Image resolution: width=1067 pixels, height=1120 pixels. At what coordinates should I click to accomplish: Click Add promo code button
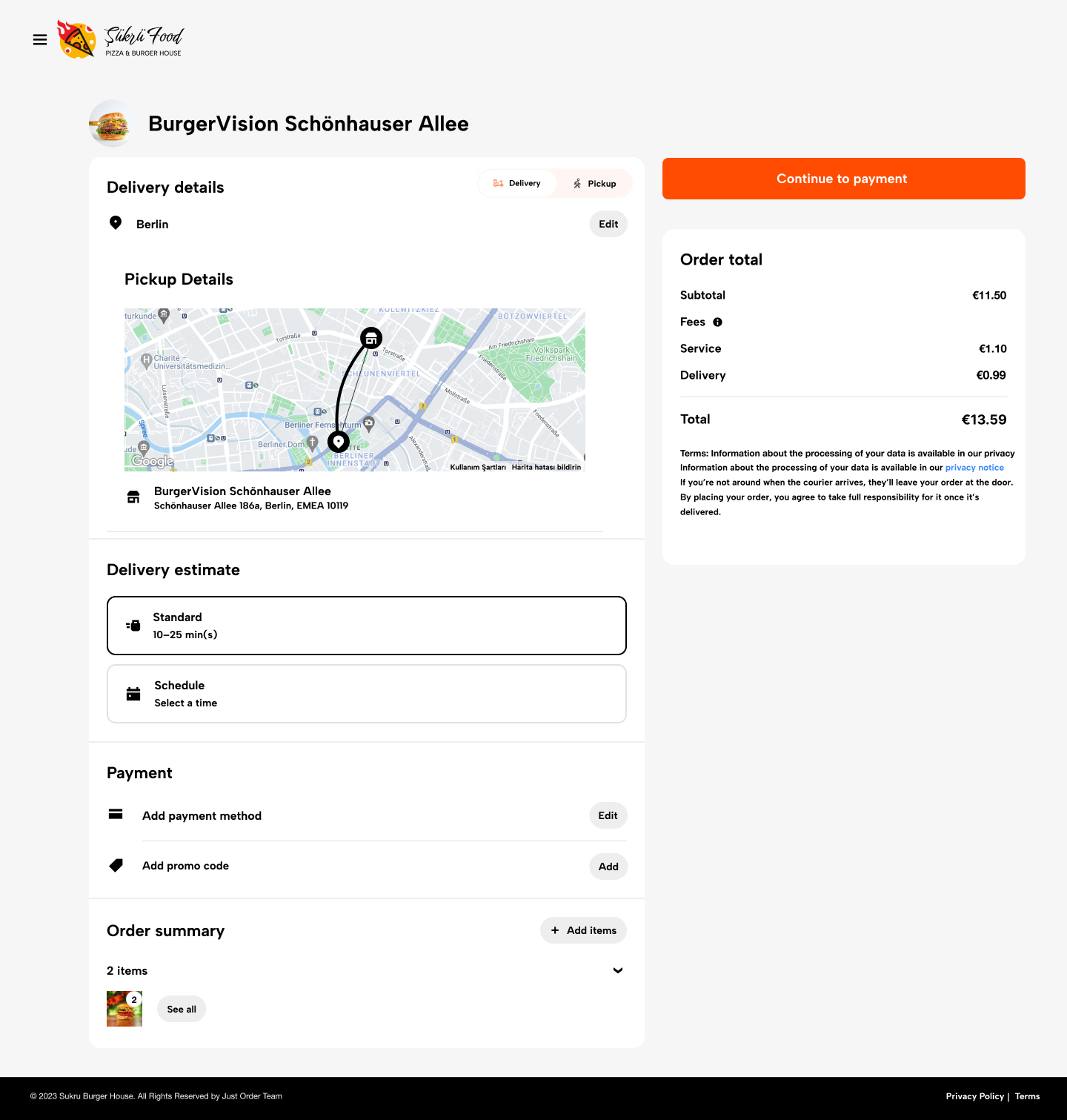[608, 866]
